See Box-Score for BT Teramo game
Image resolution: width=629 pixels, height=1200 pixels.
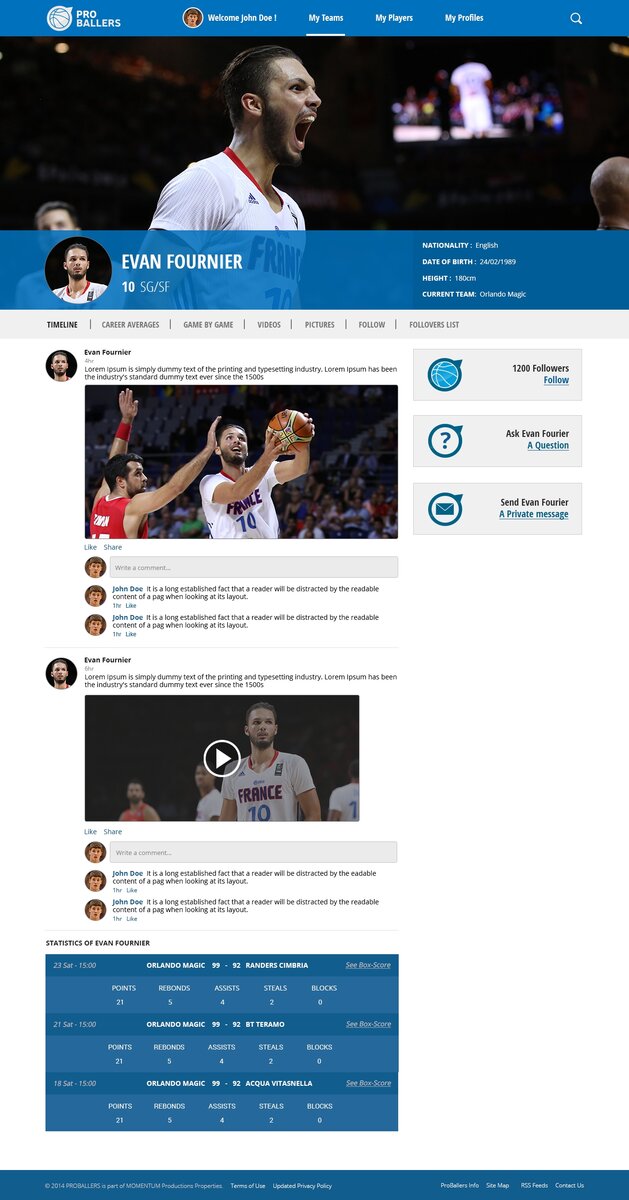368,1024
